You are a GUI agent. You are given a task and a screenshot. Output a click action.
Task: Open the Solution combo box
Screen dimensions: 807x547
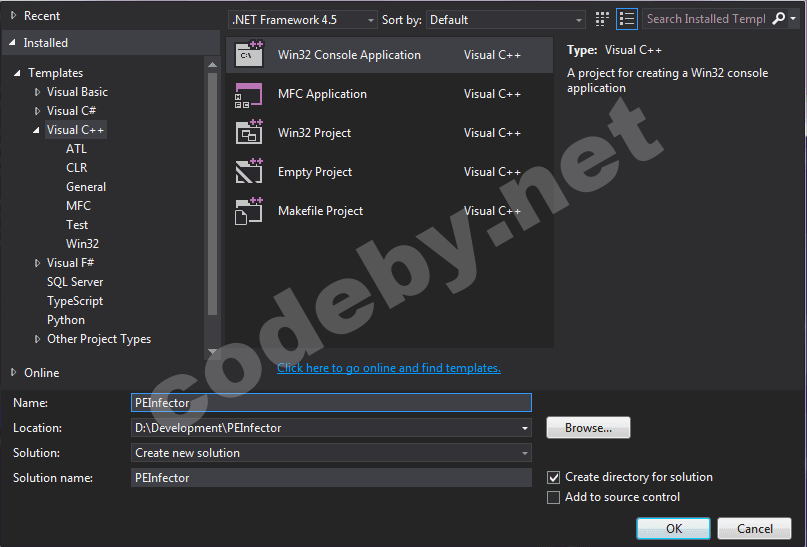[x=331, y=453]
